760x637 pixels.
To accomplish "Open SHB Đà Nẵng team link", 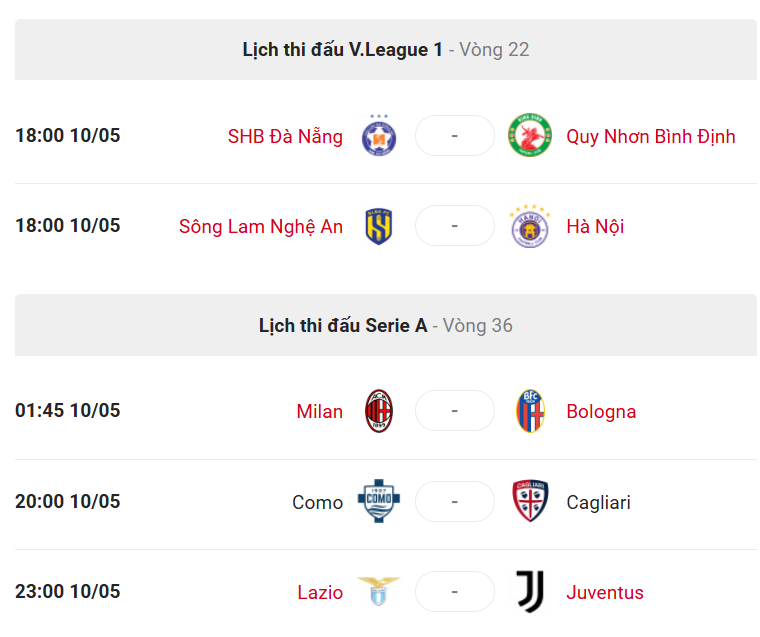I will coord(285,137).
